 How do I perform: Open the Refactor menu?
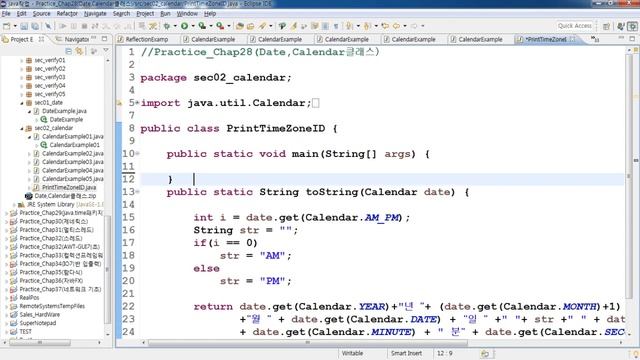point(67,13)
